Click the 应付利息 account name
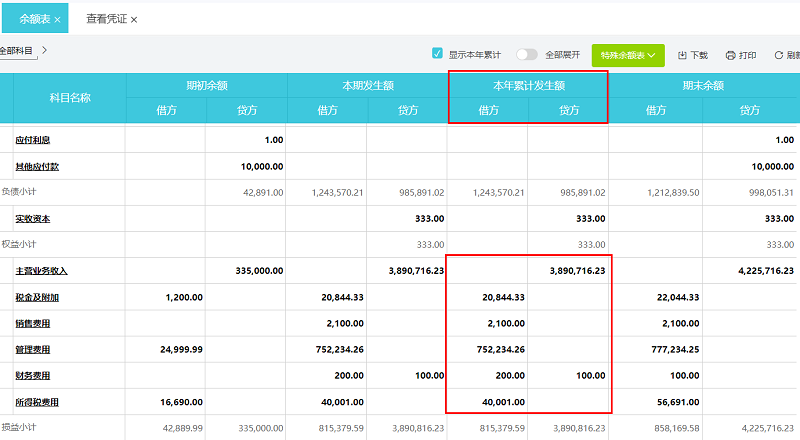 coord(32,140)
